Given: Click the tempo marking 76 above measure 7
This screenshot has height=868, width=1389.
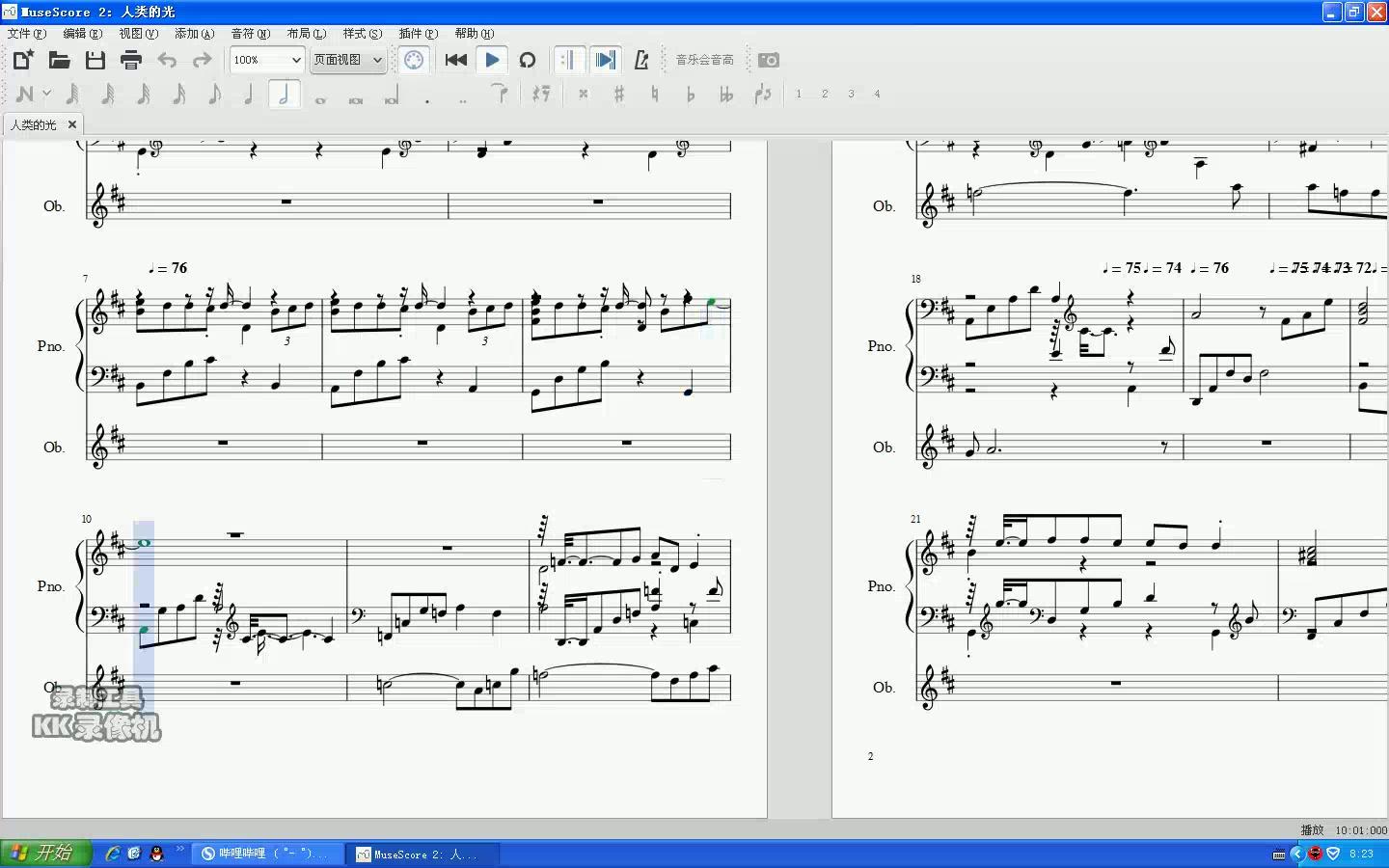Looking at the screenshot, I should click(168, 268).
